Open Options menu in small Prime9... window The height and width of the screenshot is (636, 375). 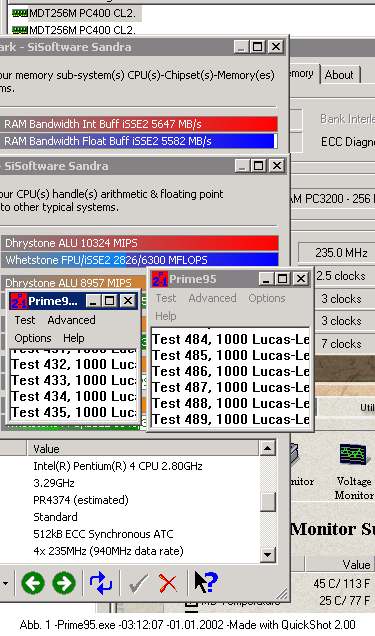tap(33, 338)
